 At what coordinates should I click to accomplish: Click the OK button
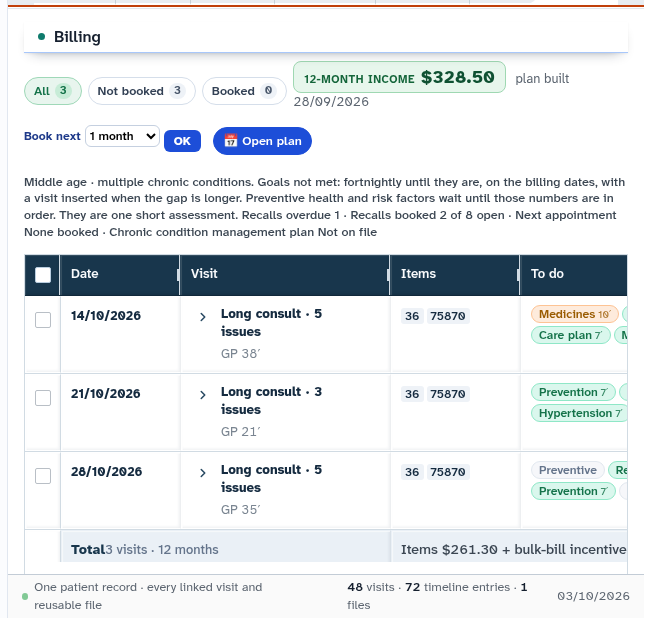point(182,141)
